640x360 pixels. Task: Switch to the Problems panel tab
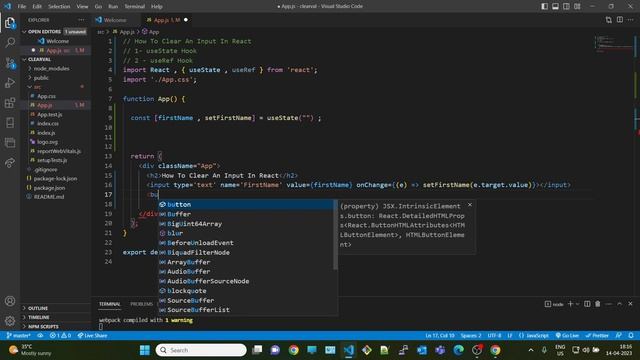(141, 304)
